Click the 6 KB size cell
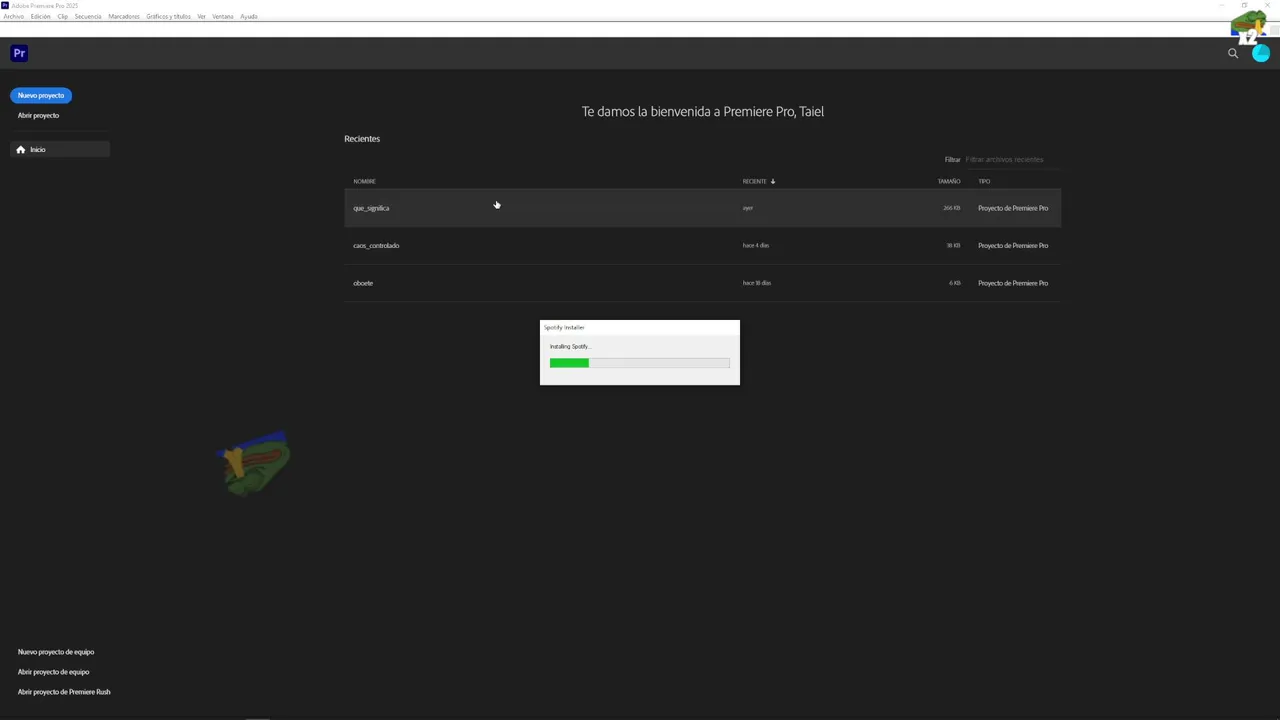The image size is (1280, 720). [x=955, y=283]
